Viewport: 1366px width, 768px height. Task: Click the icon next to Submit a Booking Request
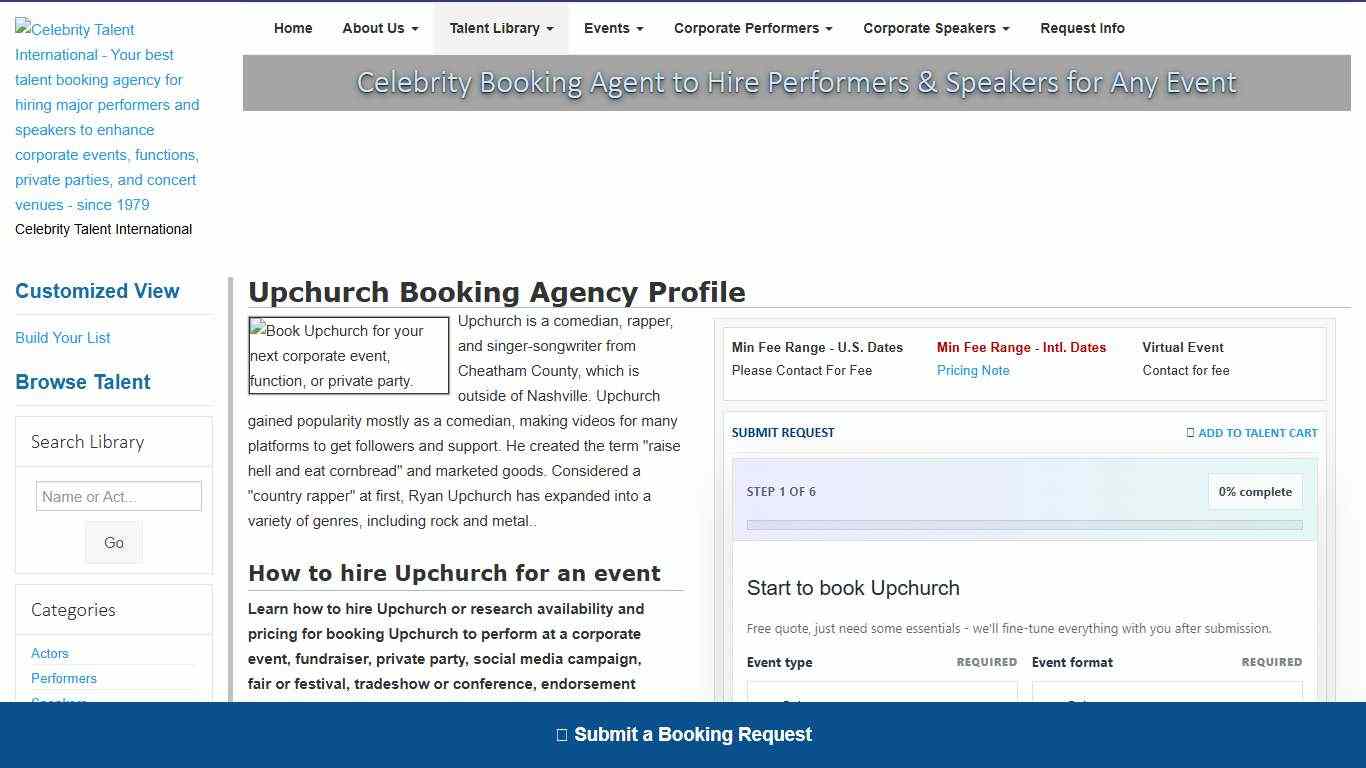coord(560,734)
